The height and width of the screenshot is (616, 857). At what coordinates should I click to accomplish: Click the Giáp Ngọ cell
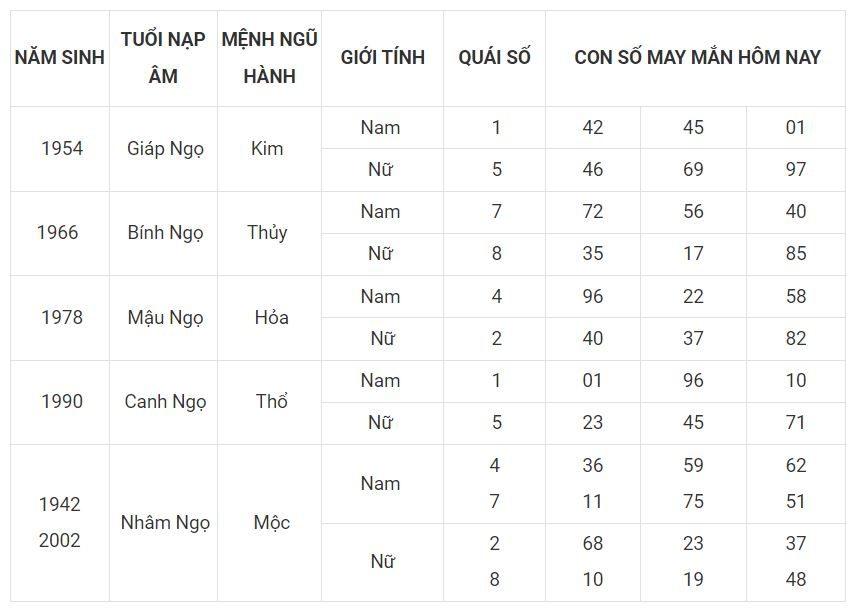[163, 149]
